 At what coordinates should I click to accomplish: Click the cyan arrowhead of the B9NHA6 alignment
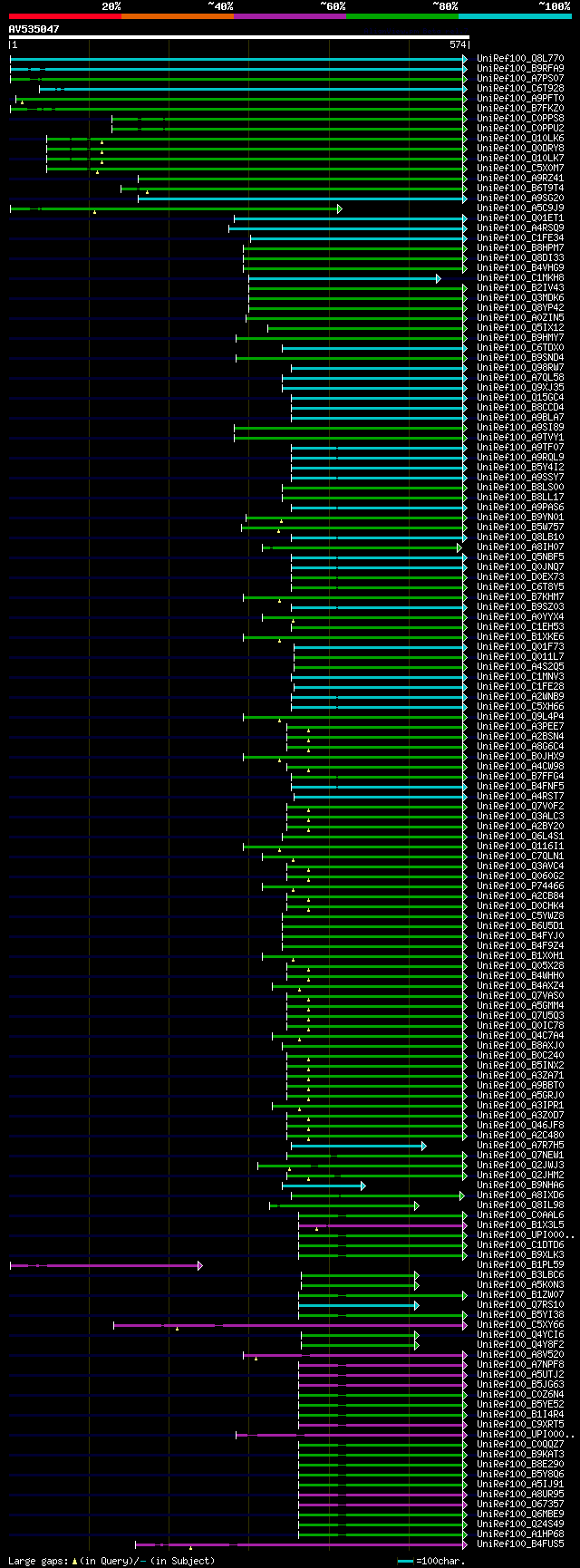363,1186
